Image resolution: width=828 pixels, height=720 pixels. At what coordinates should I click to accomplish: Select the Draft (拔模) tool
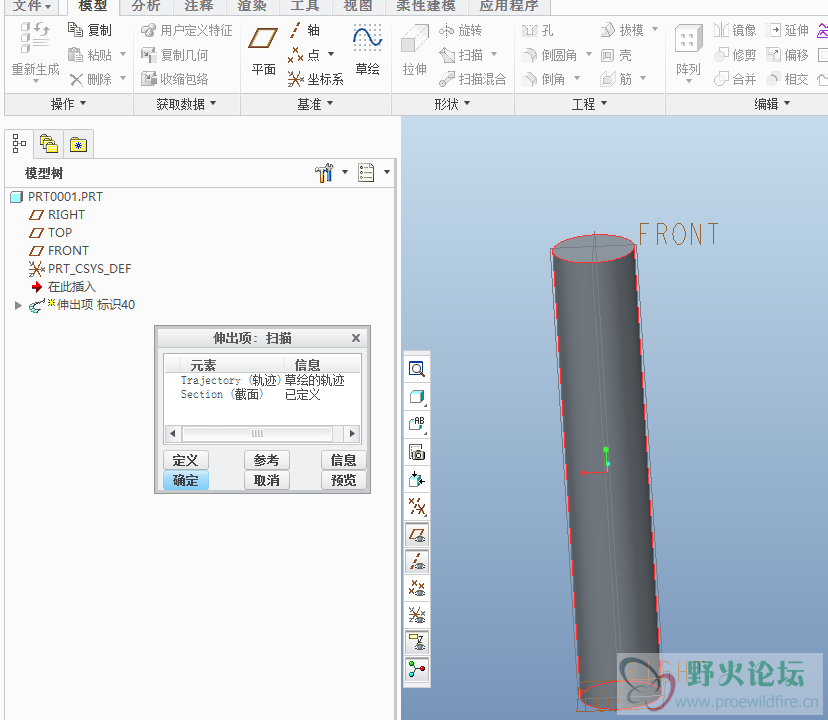click(x=623, y=30)
